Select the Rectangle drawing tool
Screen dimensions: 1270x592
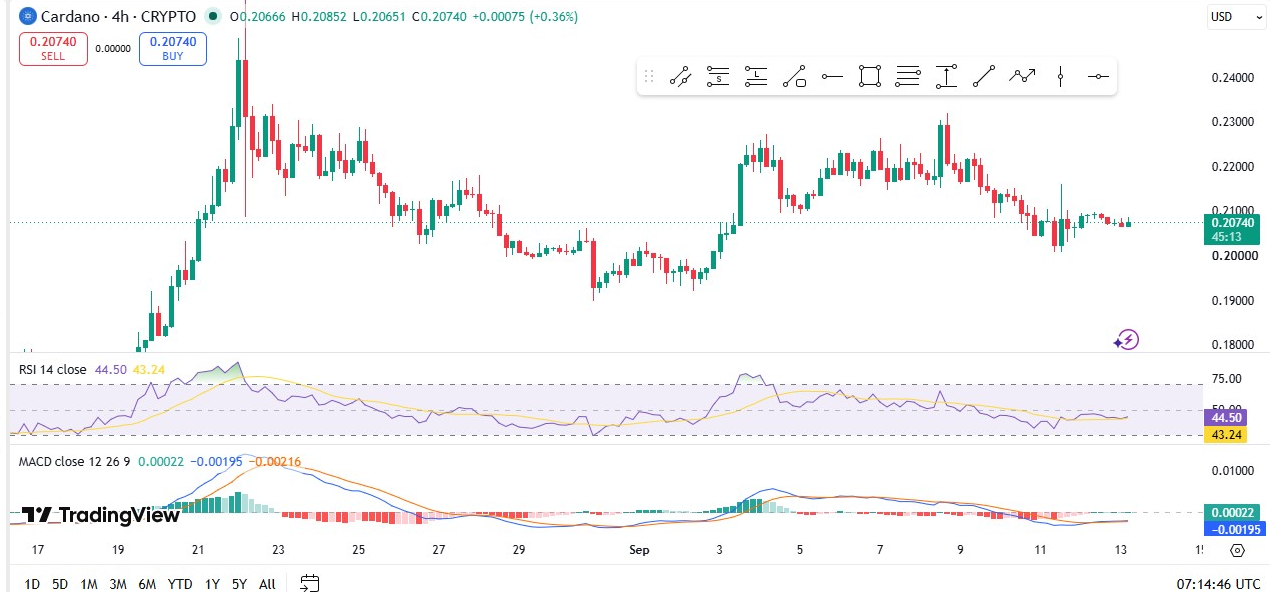(870, 76)
